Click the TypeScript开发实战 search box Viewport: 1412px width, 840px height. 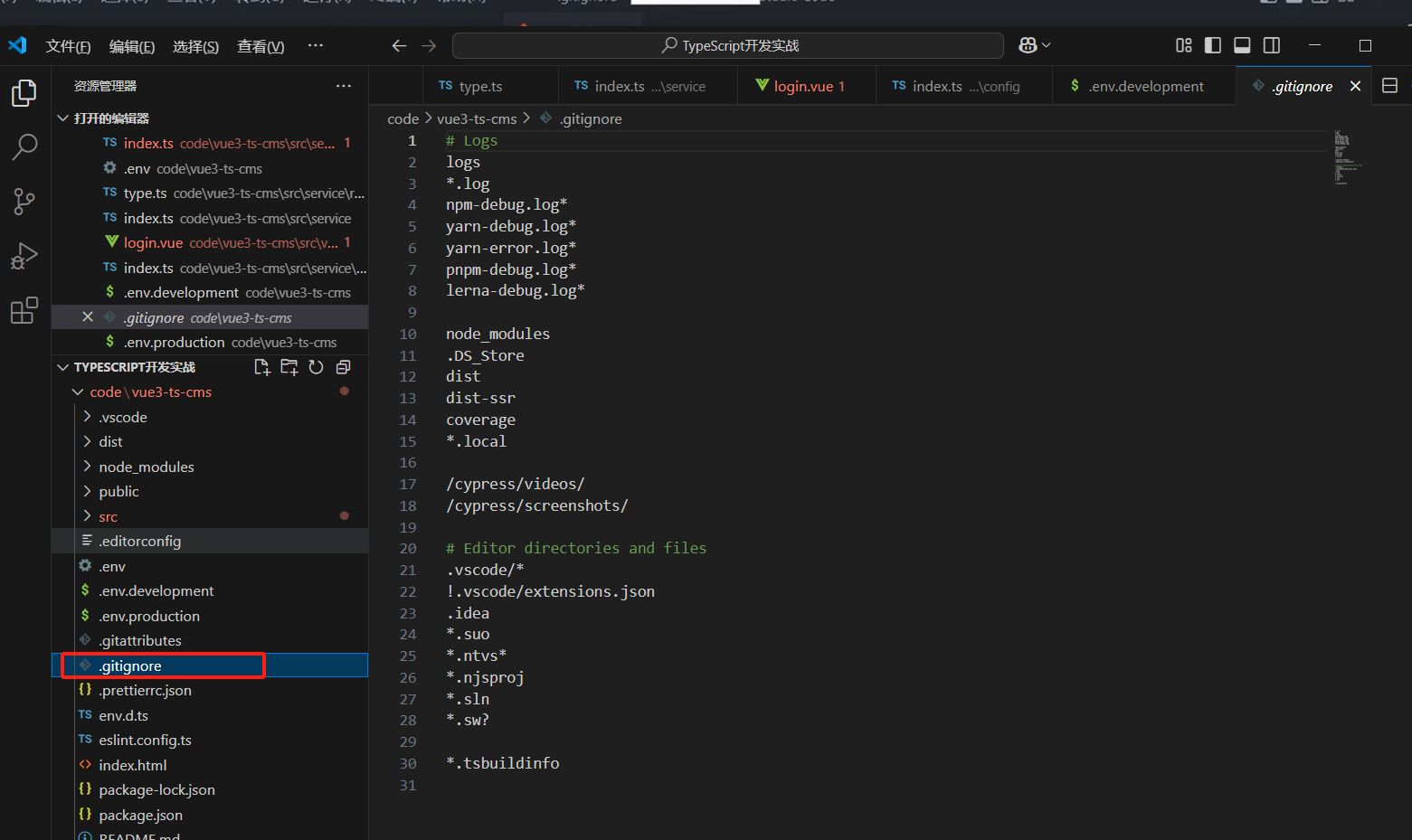[728, 45]
